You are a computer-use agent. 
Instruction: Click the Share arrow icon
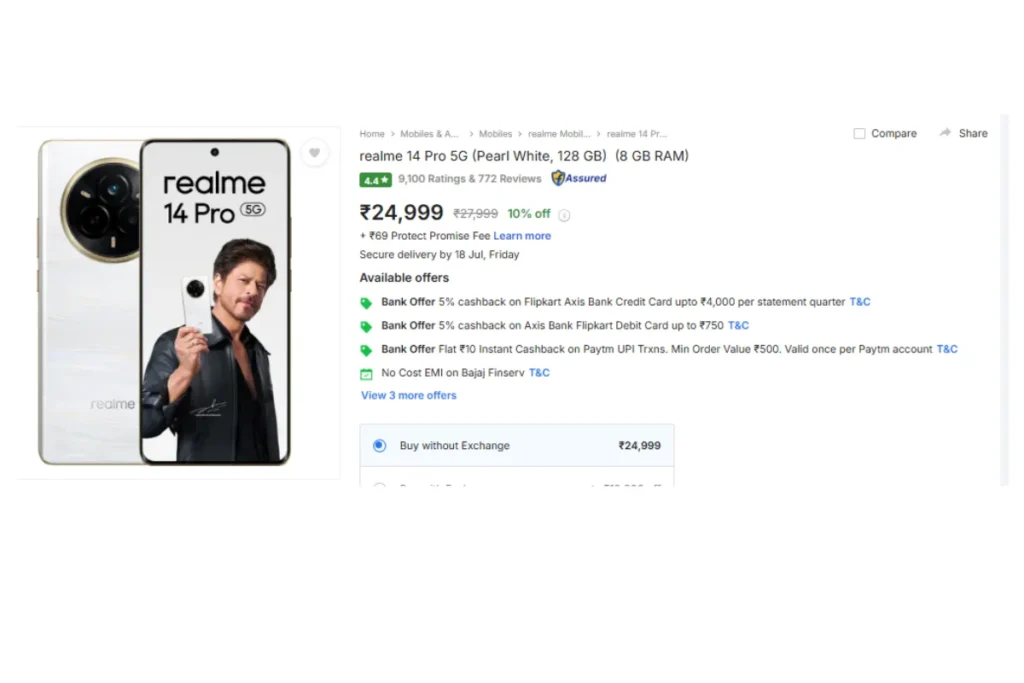coord(945,133)
